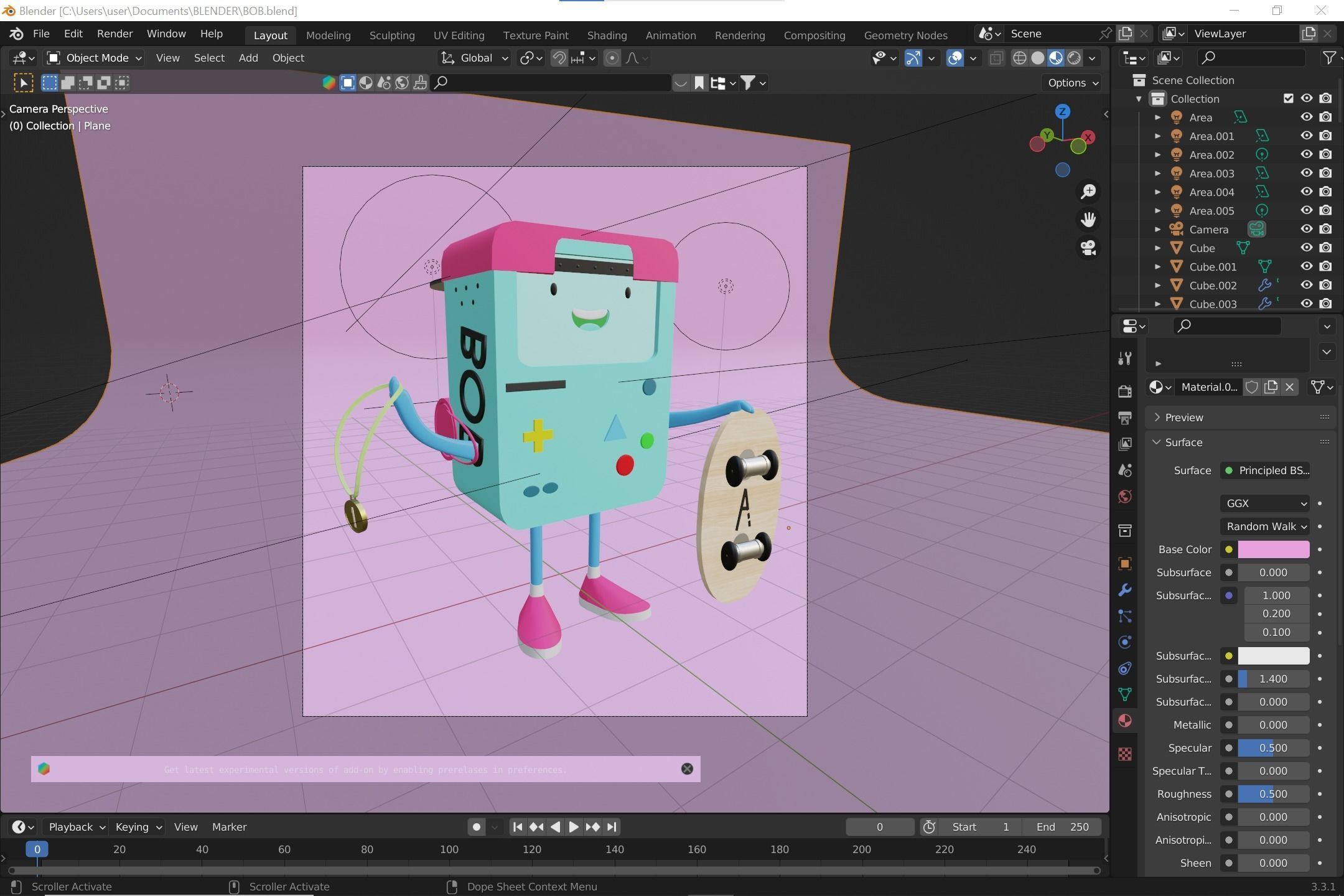
Task: Toggle auto keying record button
Action: click(477, 827)
